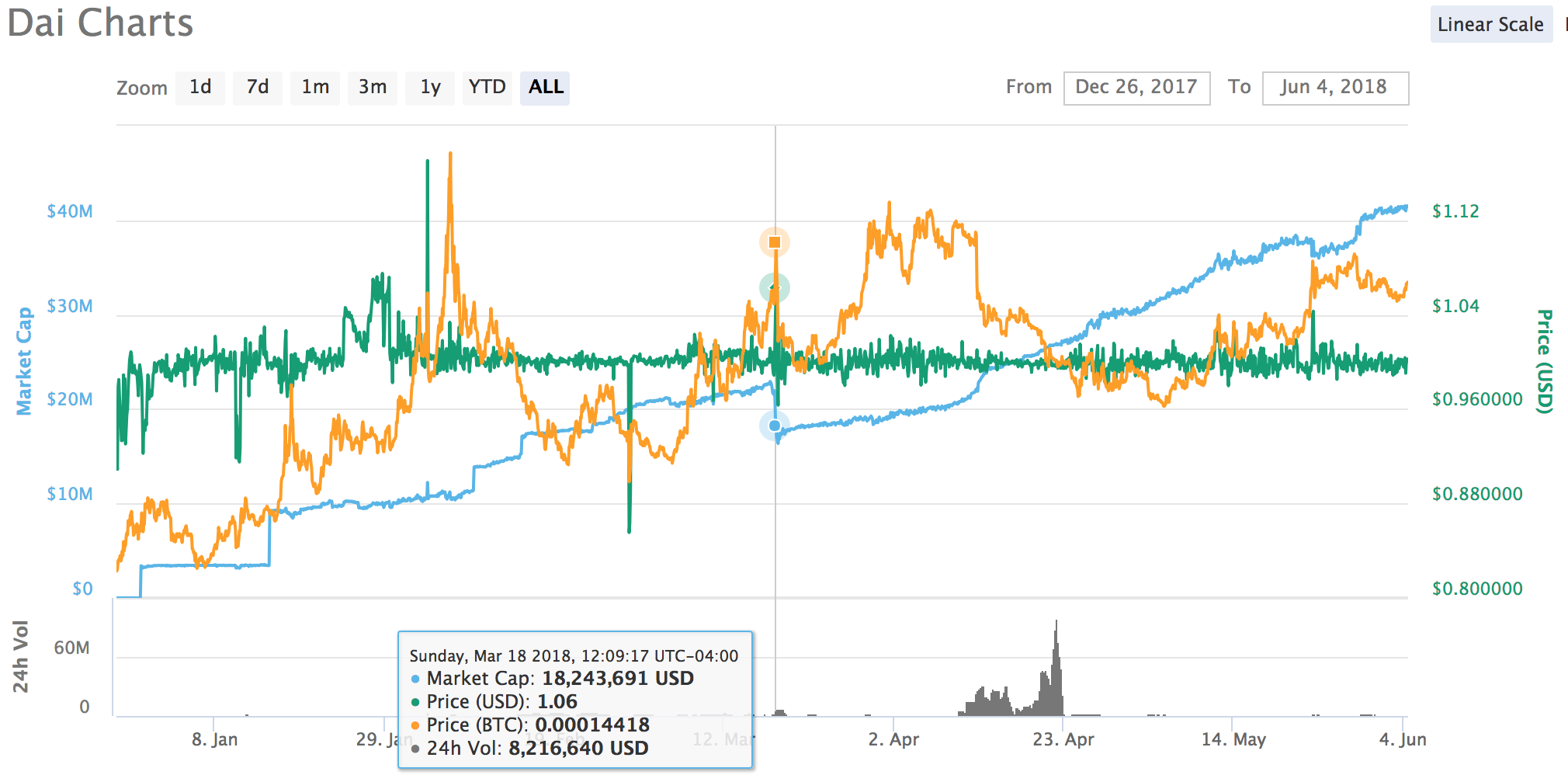Image resolution: width=1568 pixels, height=775 pixels.
Task: Click the Price (USD) axis title
Action: (x=1545, y=361)
